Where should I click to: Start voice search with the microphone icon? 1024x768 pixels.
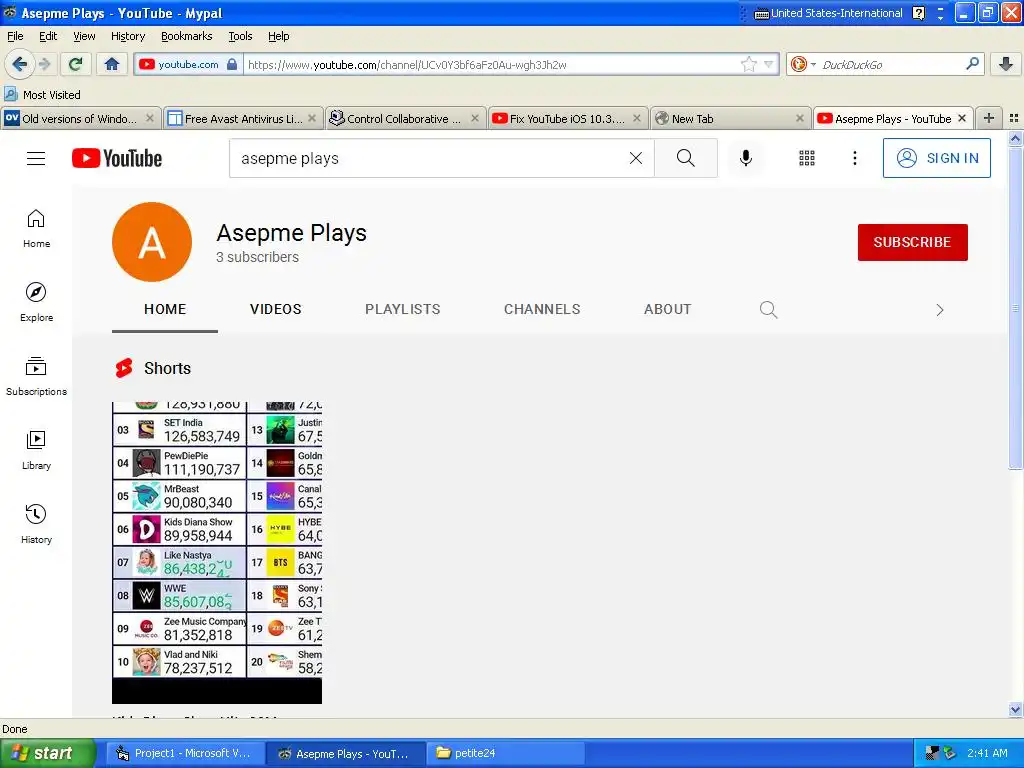pyautogui.click(x=746, y=158)
